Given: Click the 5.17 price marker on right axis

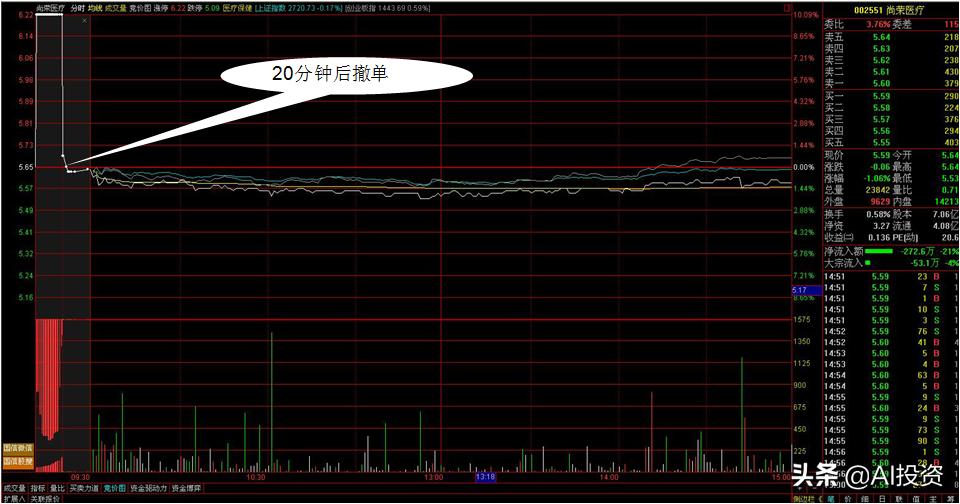Looking at the screenshot, I should [x=806, y=290].
